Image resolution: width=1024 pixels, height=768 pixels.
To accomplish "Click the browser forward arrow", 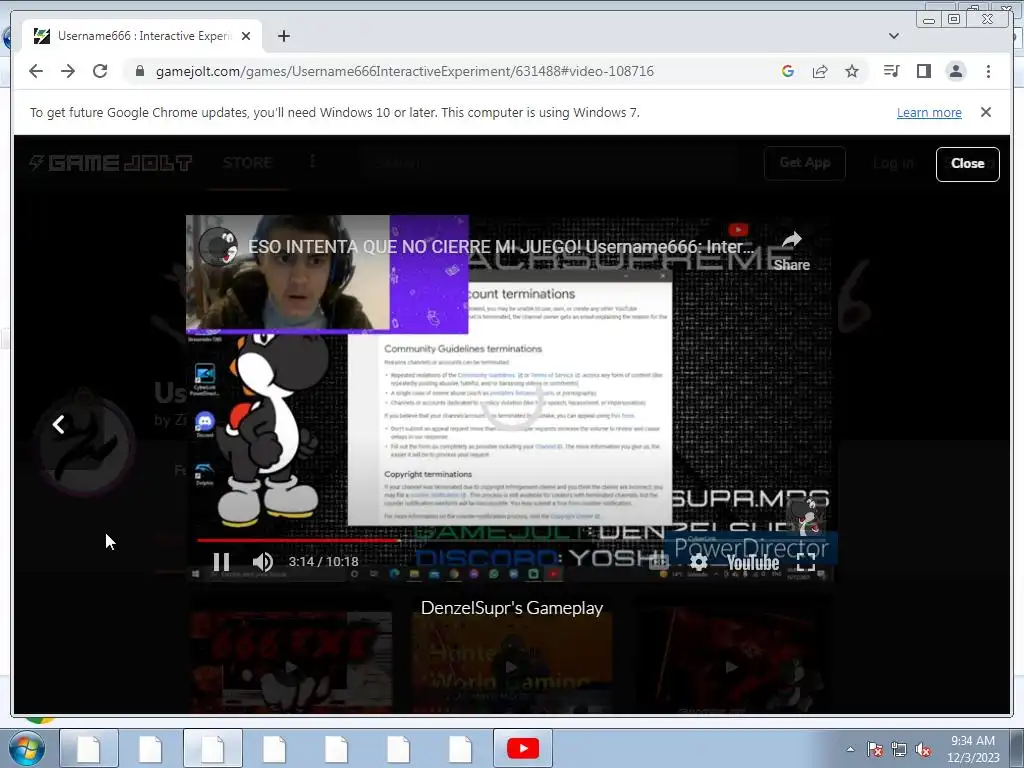I will (x=68, y=71).
